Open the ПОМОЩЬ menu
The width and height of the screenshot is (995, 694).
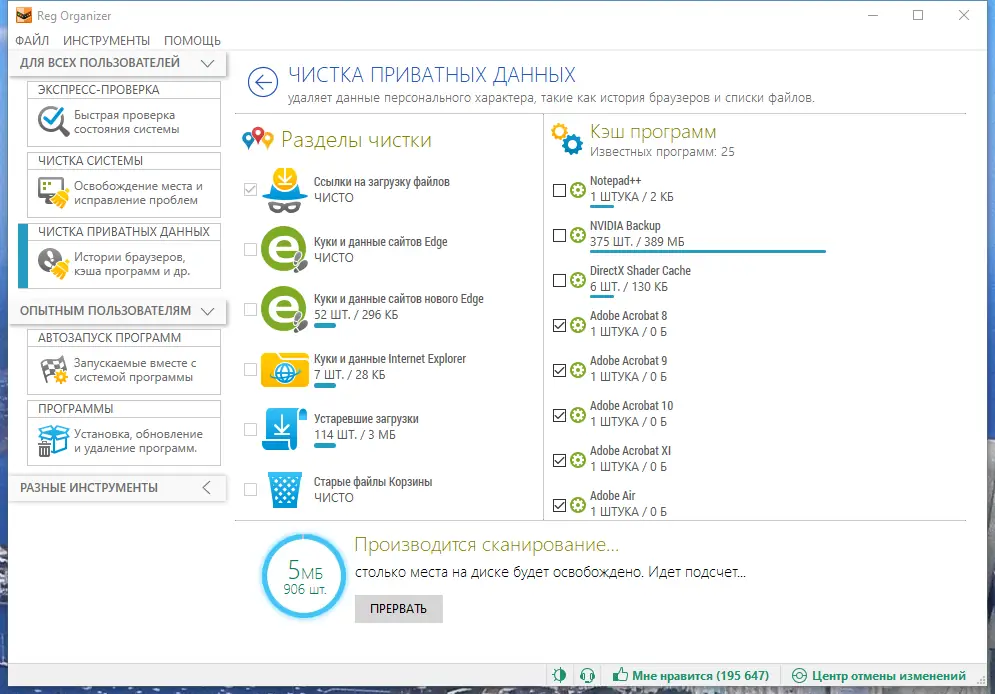pyautogui.click(x=192, y=41)
